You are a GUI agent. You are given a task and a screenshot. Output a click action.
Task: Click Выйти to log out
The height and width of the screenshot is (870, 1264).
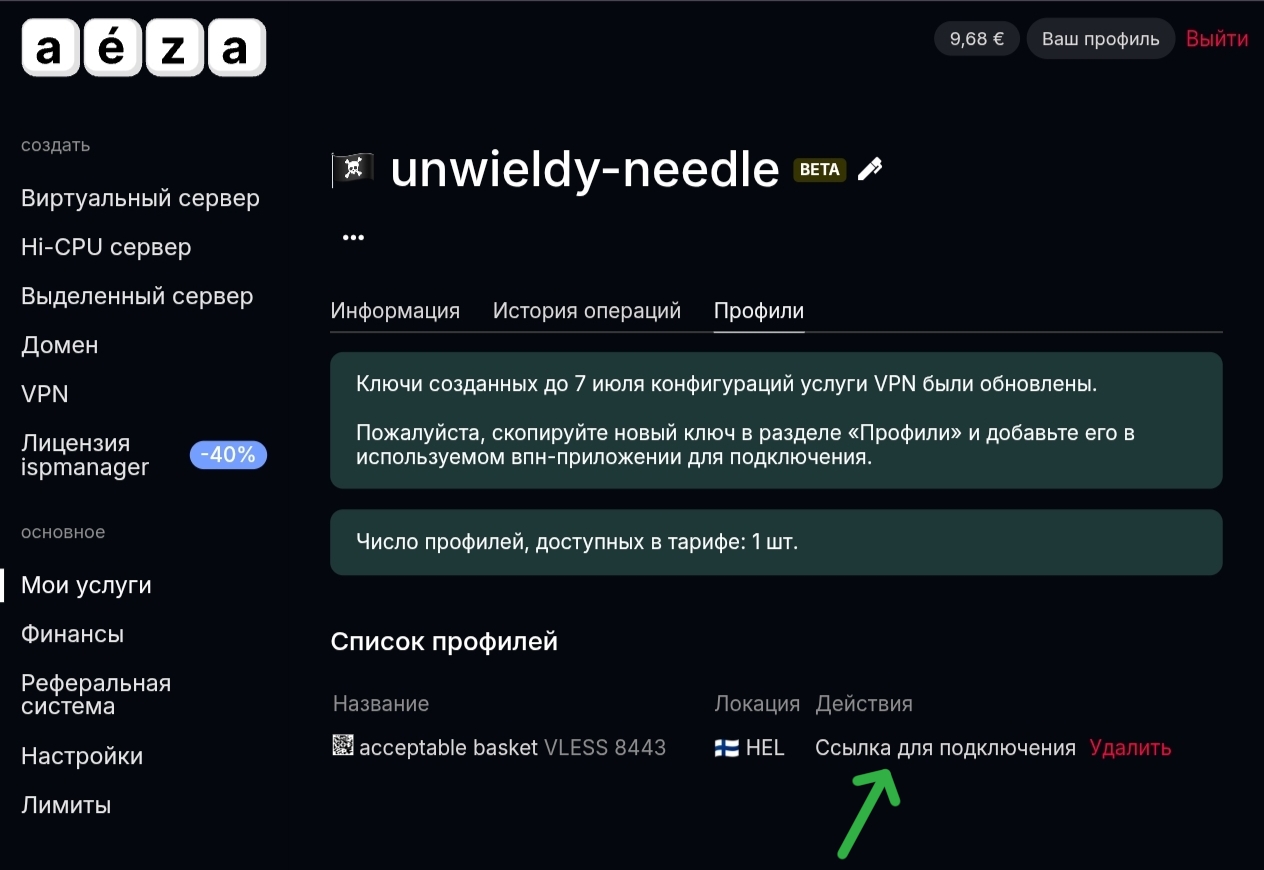click(1217, 39)
